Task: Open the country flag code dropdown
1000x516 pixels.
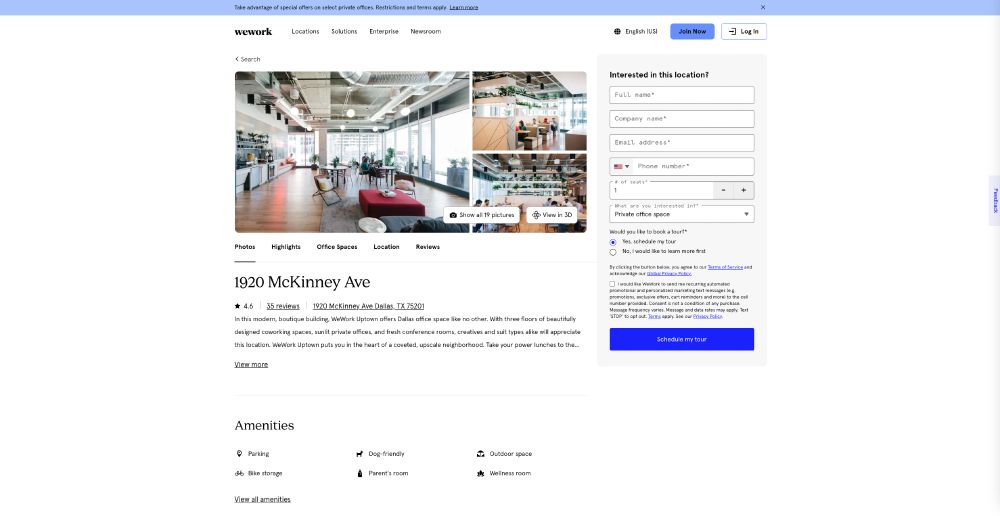Action: pos(621,166)
